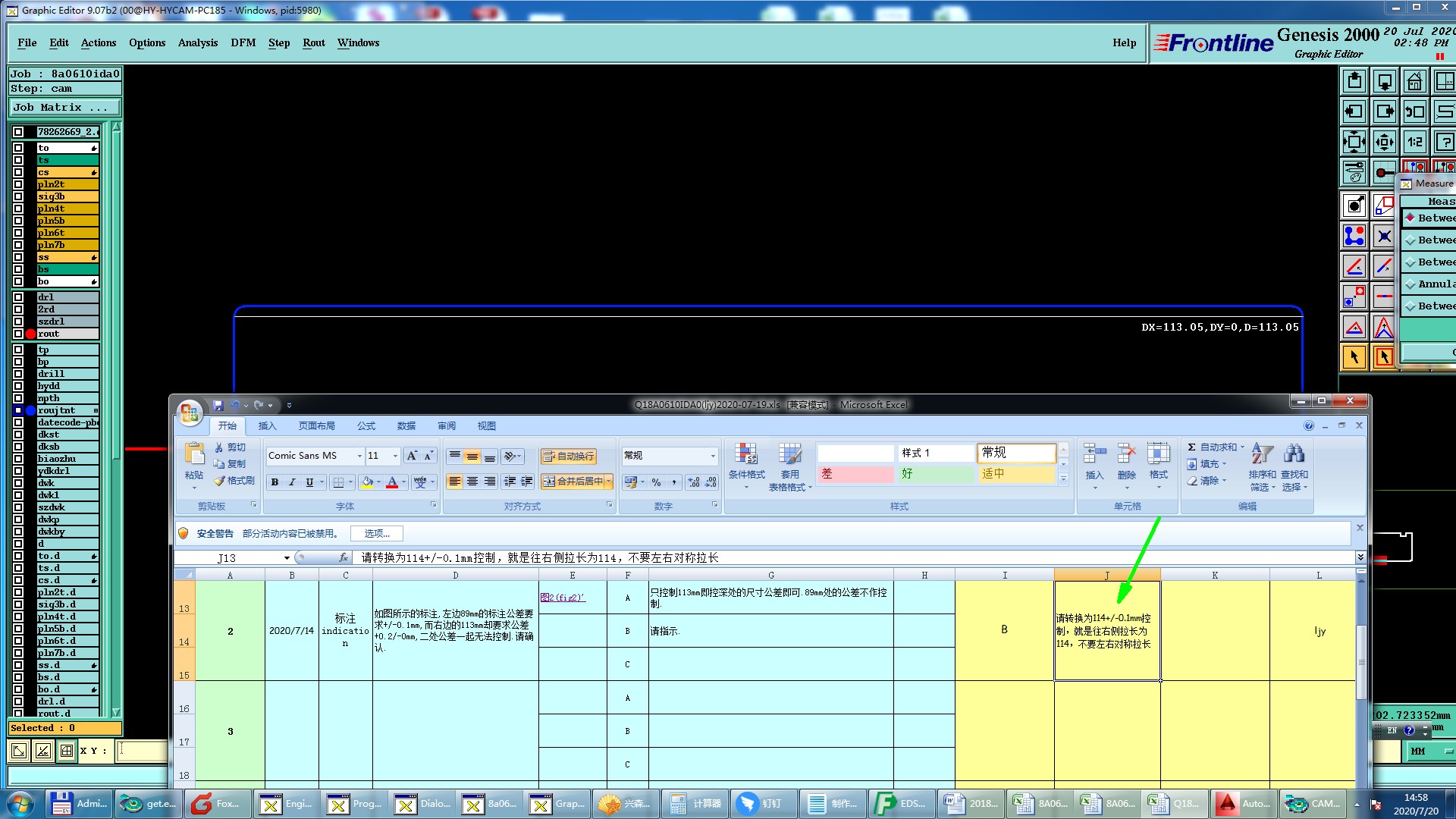Image resolution: width=1456 pixels, height=819 pixels.
Task: Toggle the checkbox for layer 'cs'
Action: pos(18,172)
